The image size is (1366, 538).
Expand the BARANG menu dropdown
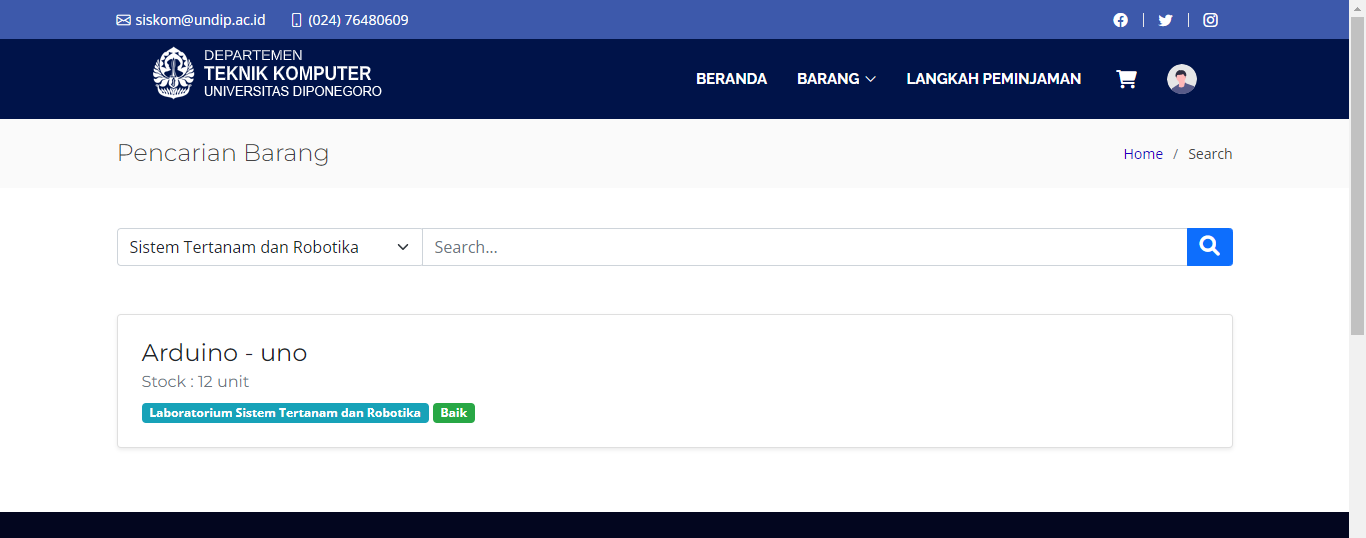click(836, 79)
